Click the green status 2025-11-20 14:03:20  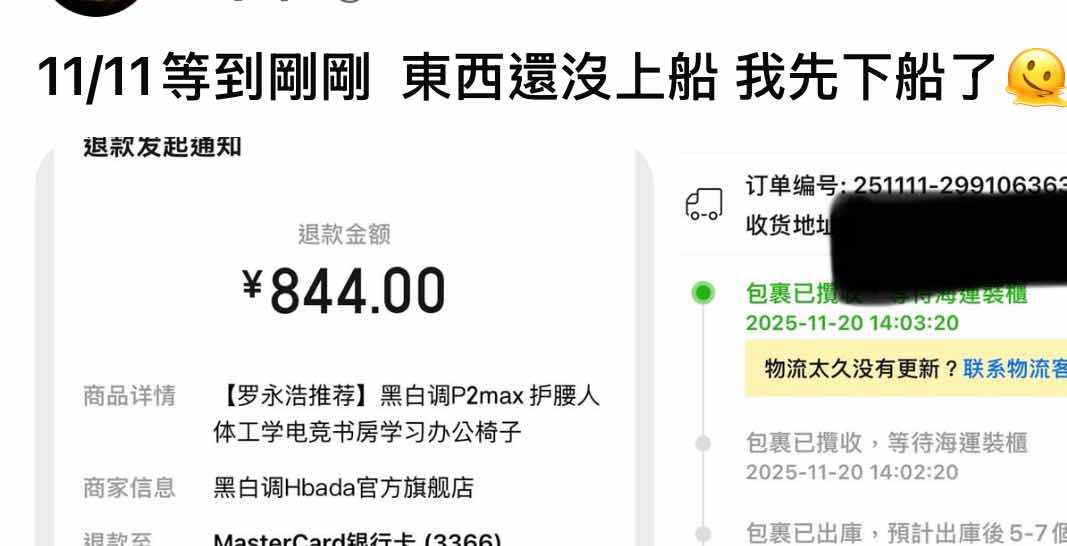852,323
